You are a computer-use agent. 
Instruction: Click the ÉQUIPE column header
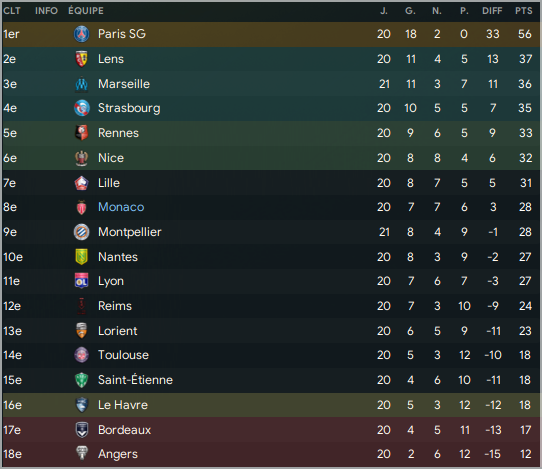click(86, 11)
